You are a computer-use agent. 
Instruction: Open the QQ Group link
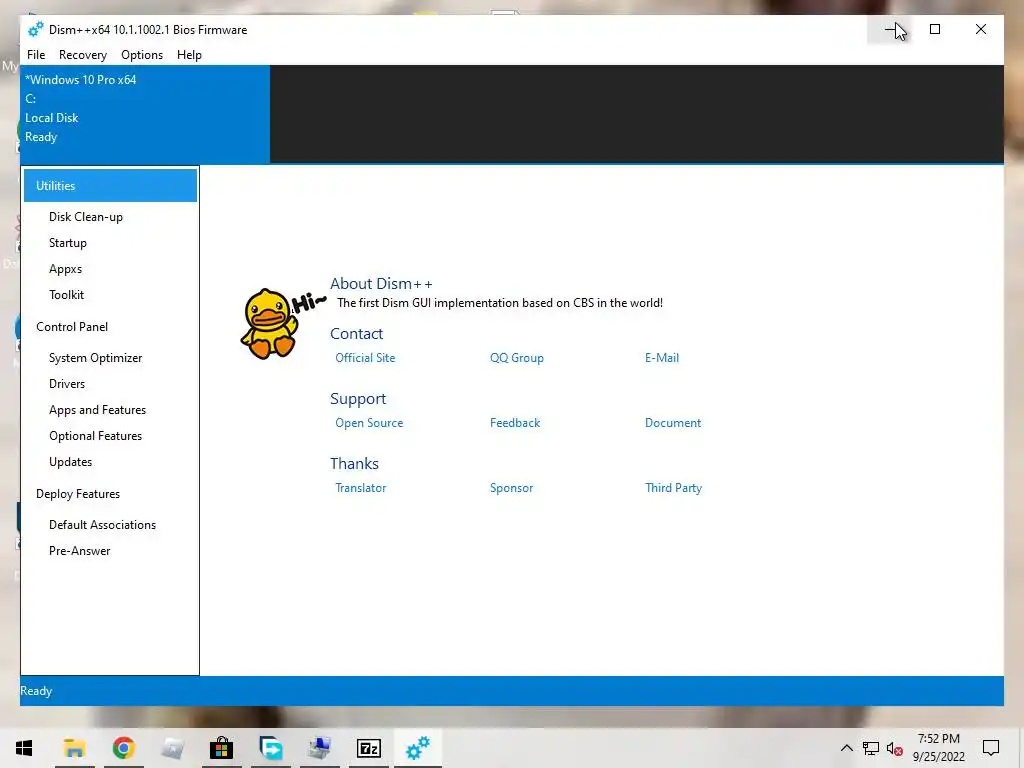[x=517, y=358]
